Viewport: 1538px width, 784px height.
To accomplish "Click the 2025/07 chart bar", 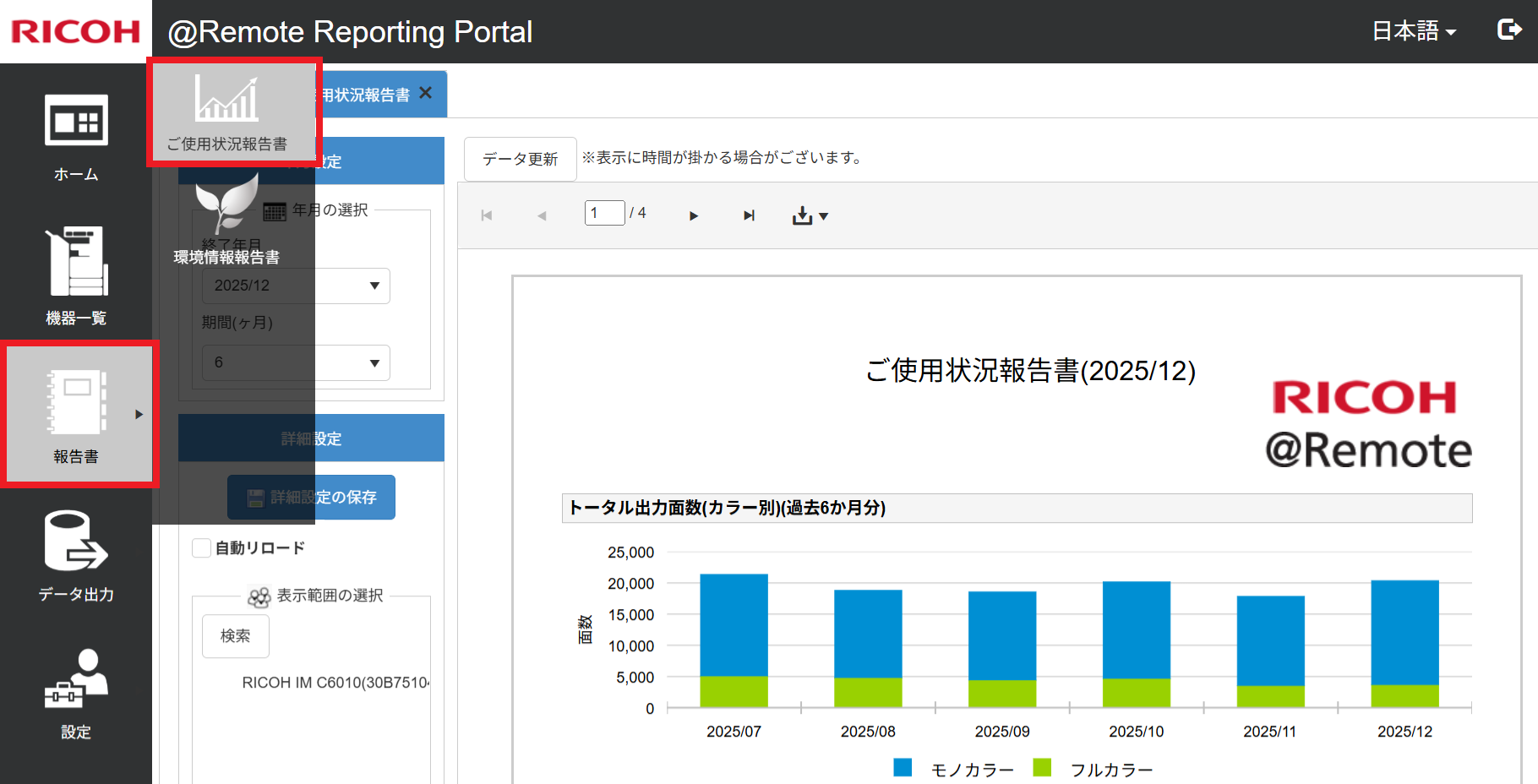I will click(x=734, y=640).
